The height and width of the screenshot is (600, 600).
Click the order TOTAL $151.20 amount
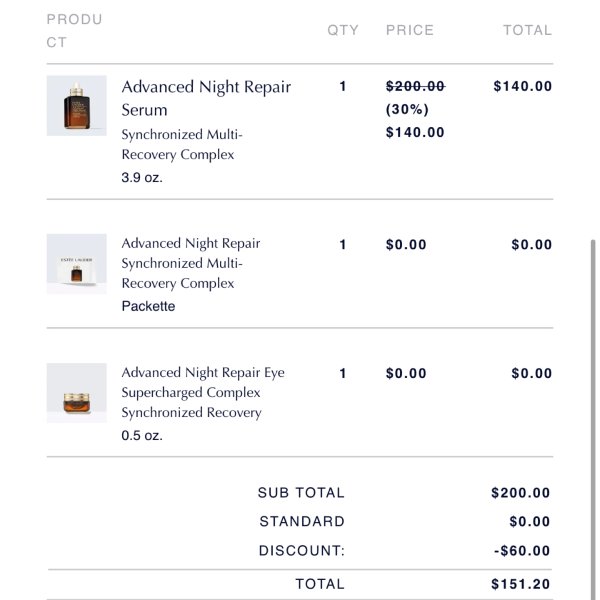(x=520, y=584)
